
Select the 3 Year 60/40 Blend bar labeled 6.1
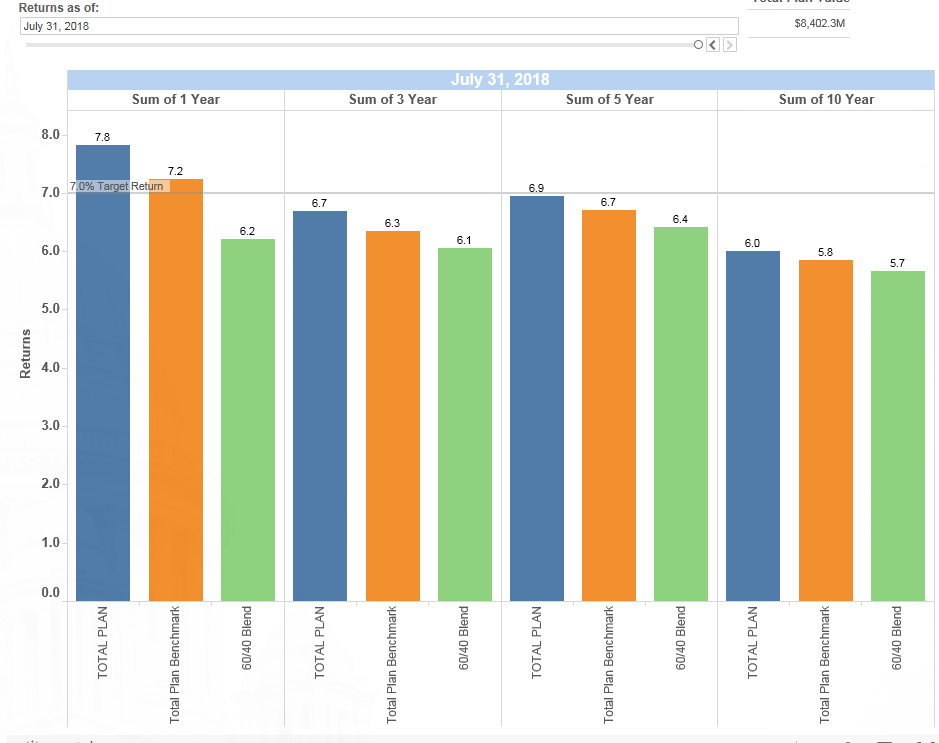465,424
